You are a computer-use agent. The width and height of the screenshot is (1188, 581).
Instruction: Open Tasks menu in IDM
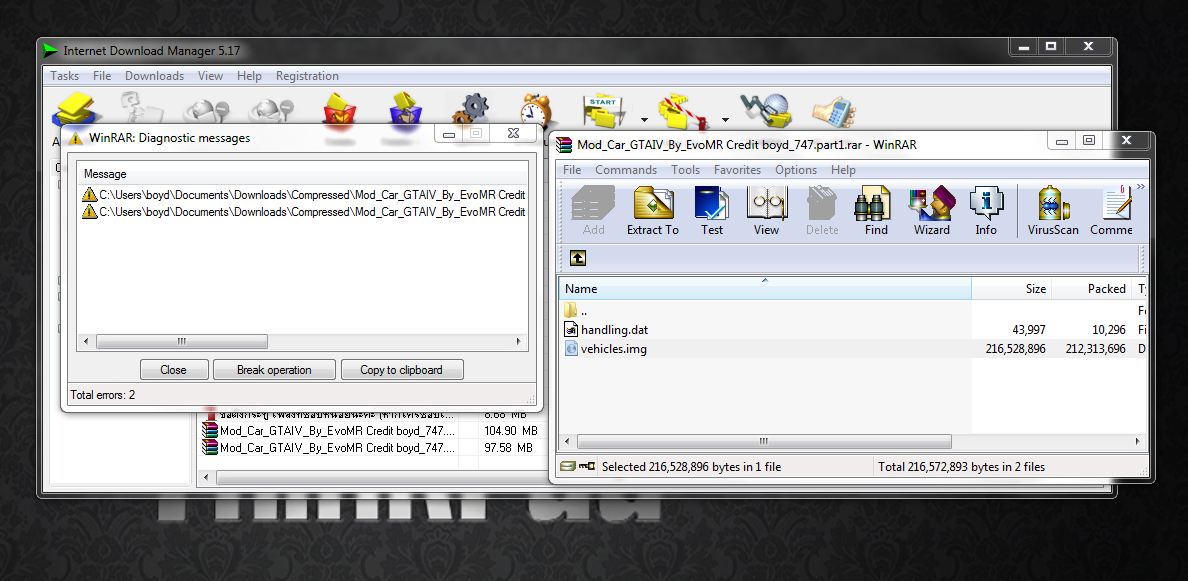[64, 76]
